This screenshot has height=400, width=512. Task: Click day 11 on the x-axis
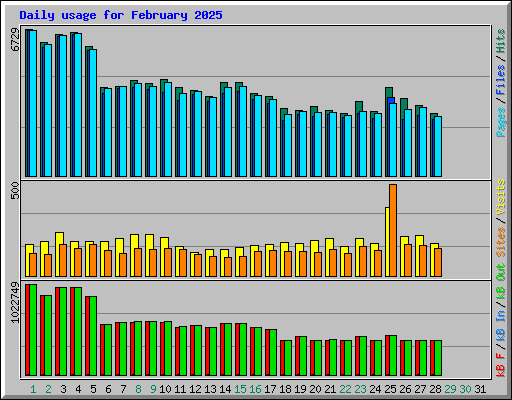[180, 389]
